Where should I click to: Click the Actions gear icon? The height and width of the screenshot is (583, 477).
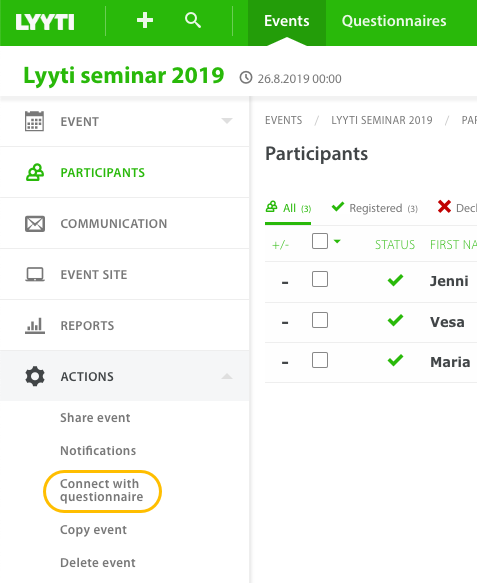(x=35, y=376)
